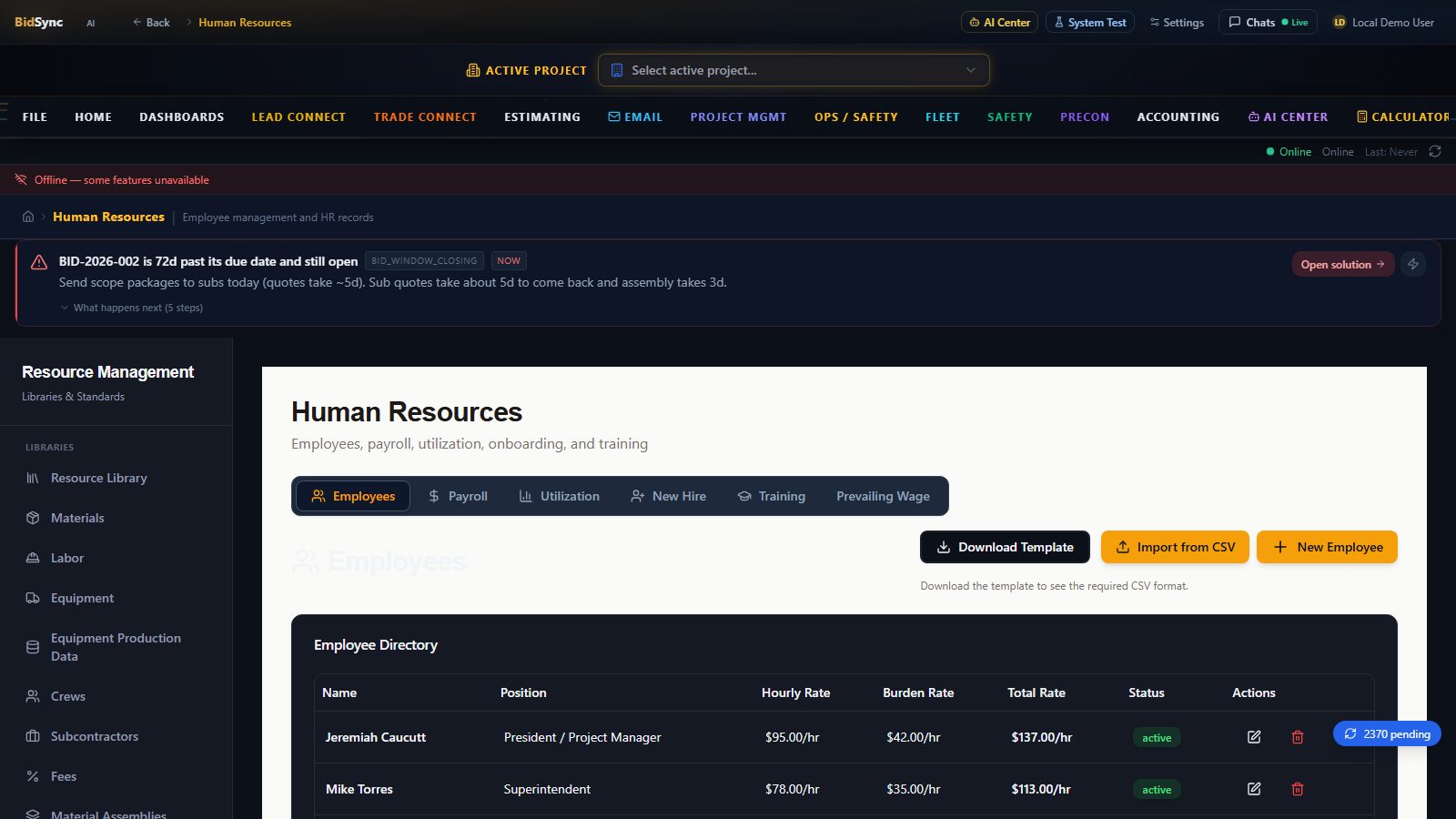1456x819 pixels.
Task: Click the warning triangle icon in the bid alert
Action: tap(39, 262)
